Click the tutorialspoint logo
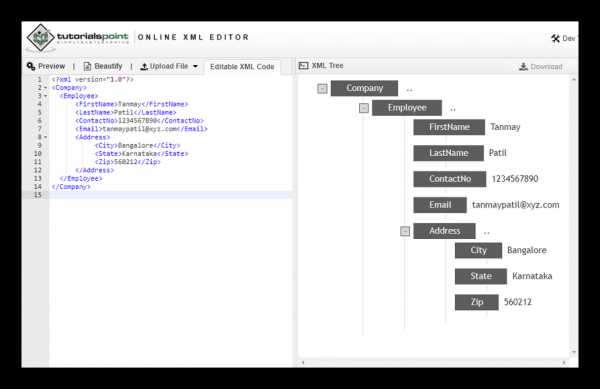 point(78,37)
